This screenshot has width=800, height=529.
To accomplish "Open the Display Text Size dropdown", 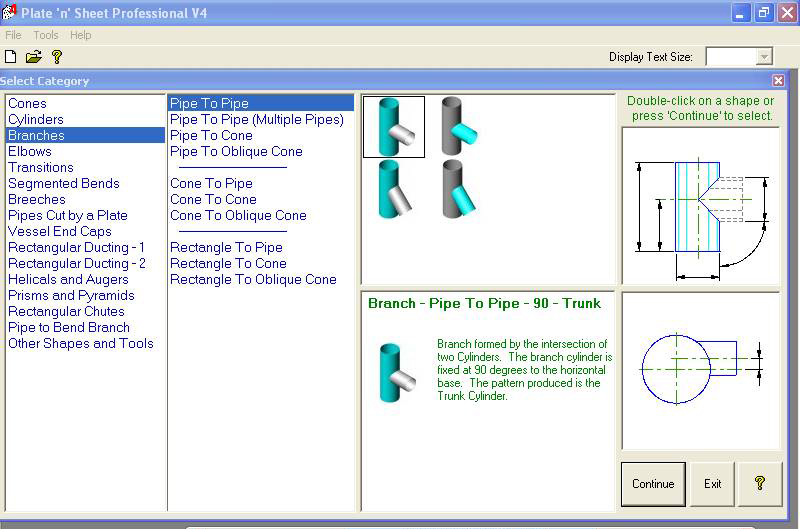I will [764, 57].
